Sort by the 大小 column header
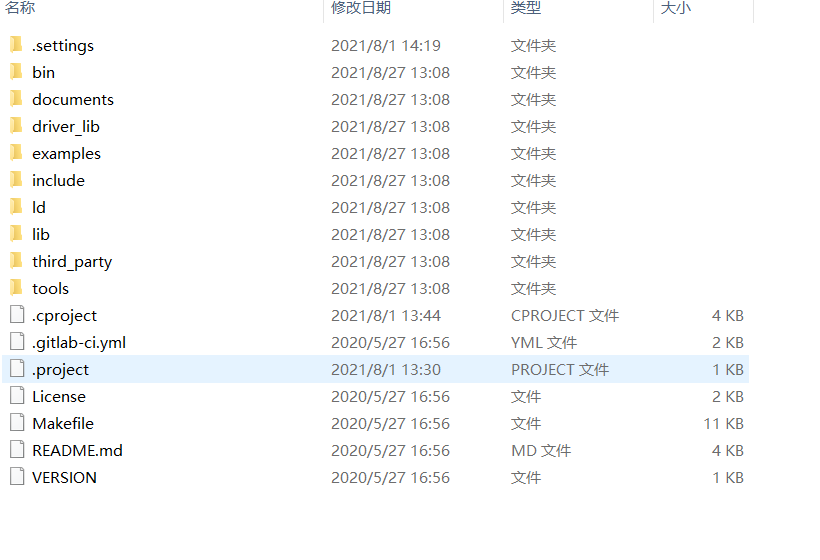This screenshot has width=820, height=560. (x=676, y=8)
